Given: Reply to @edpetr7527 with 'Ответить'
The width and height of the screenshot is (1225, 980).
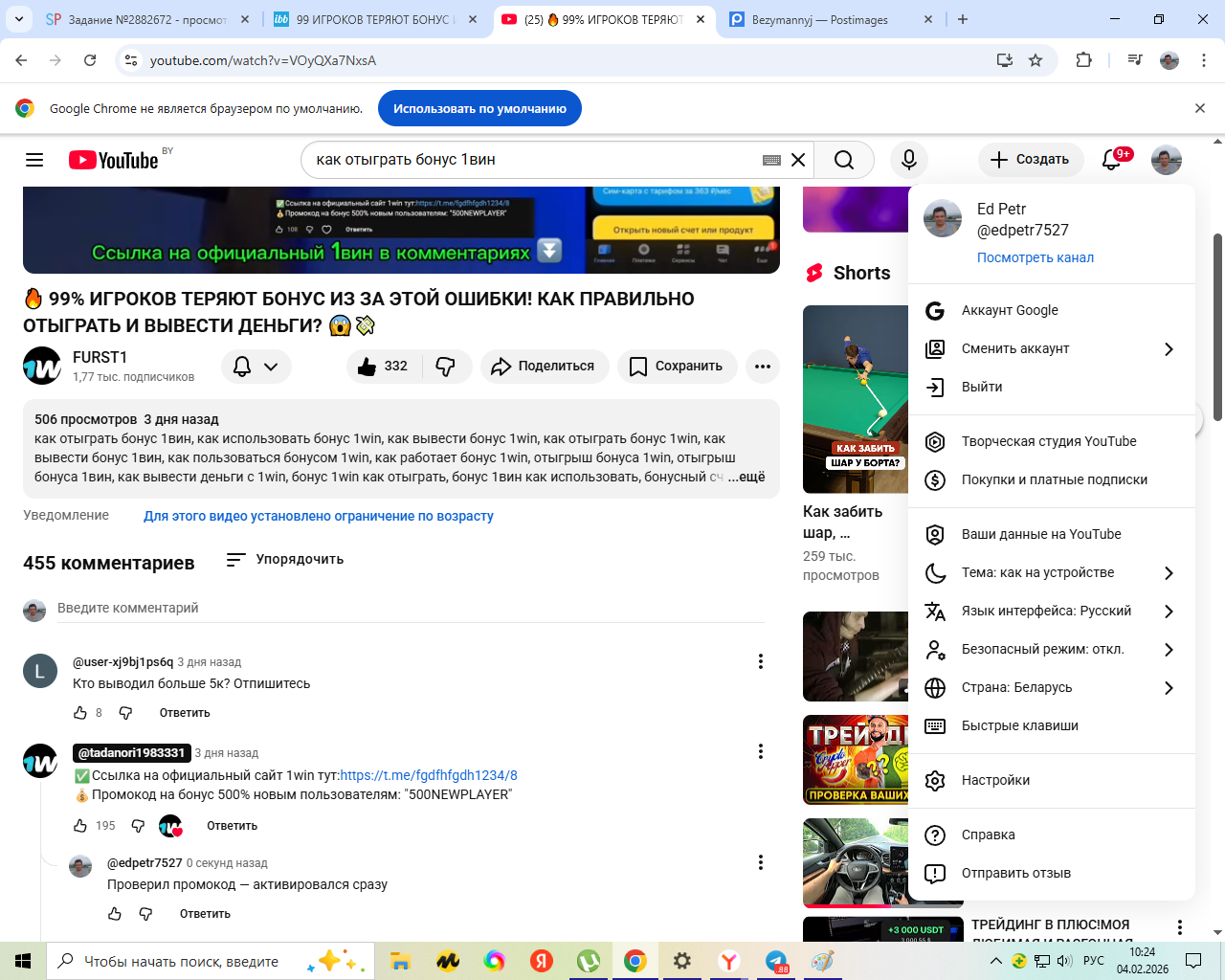Looking at the screenshot, I should tap(205, 914).
